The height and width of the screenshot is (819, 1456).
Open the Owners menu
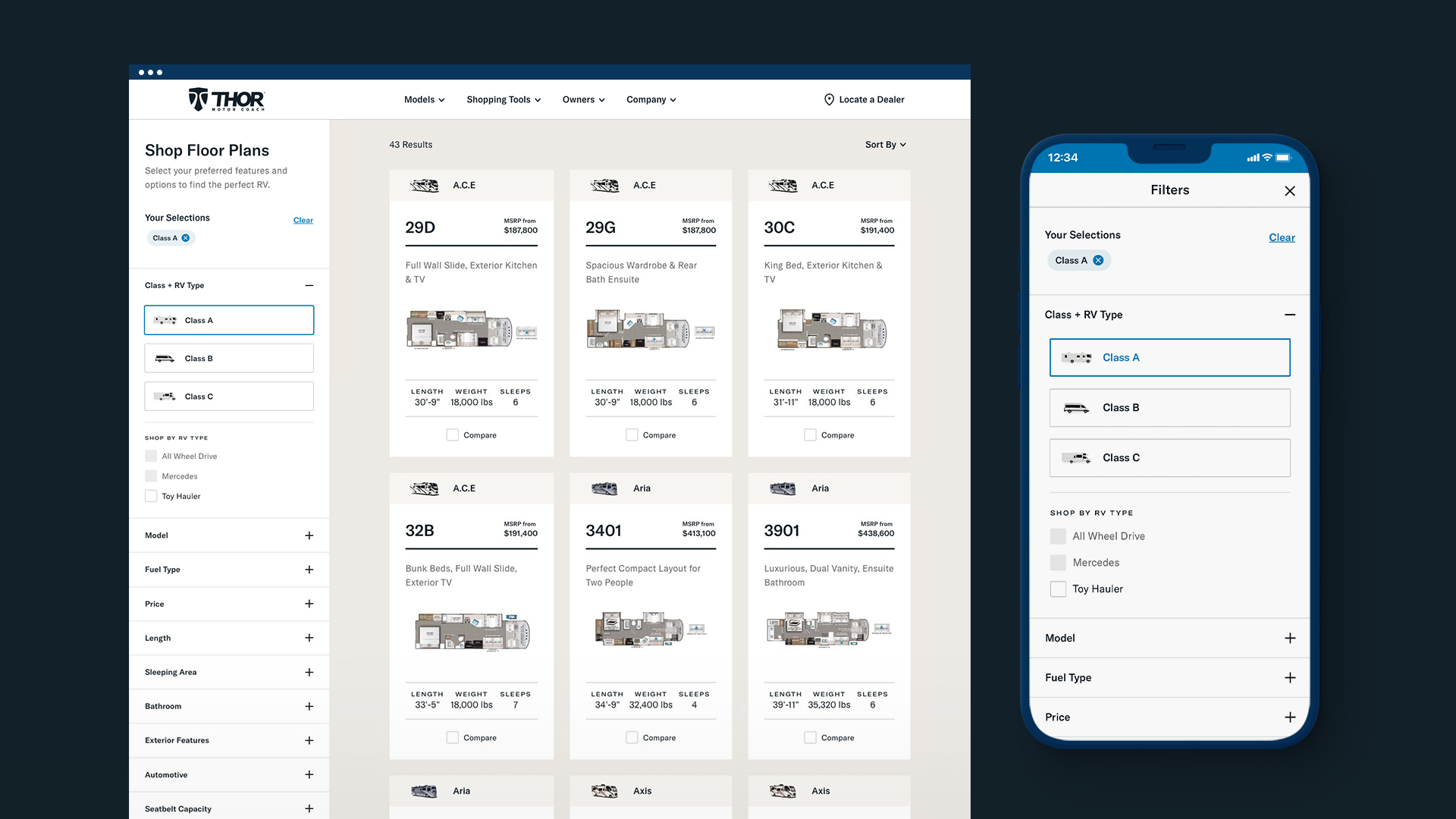(x=584, y=99)
